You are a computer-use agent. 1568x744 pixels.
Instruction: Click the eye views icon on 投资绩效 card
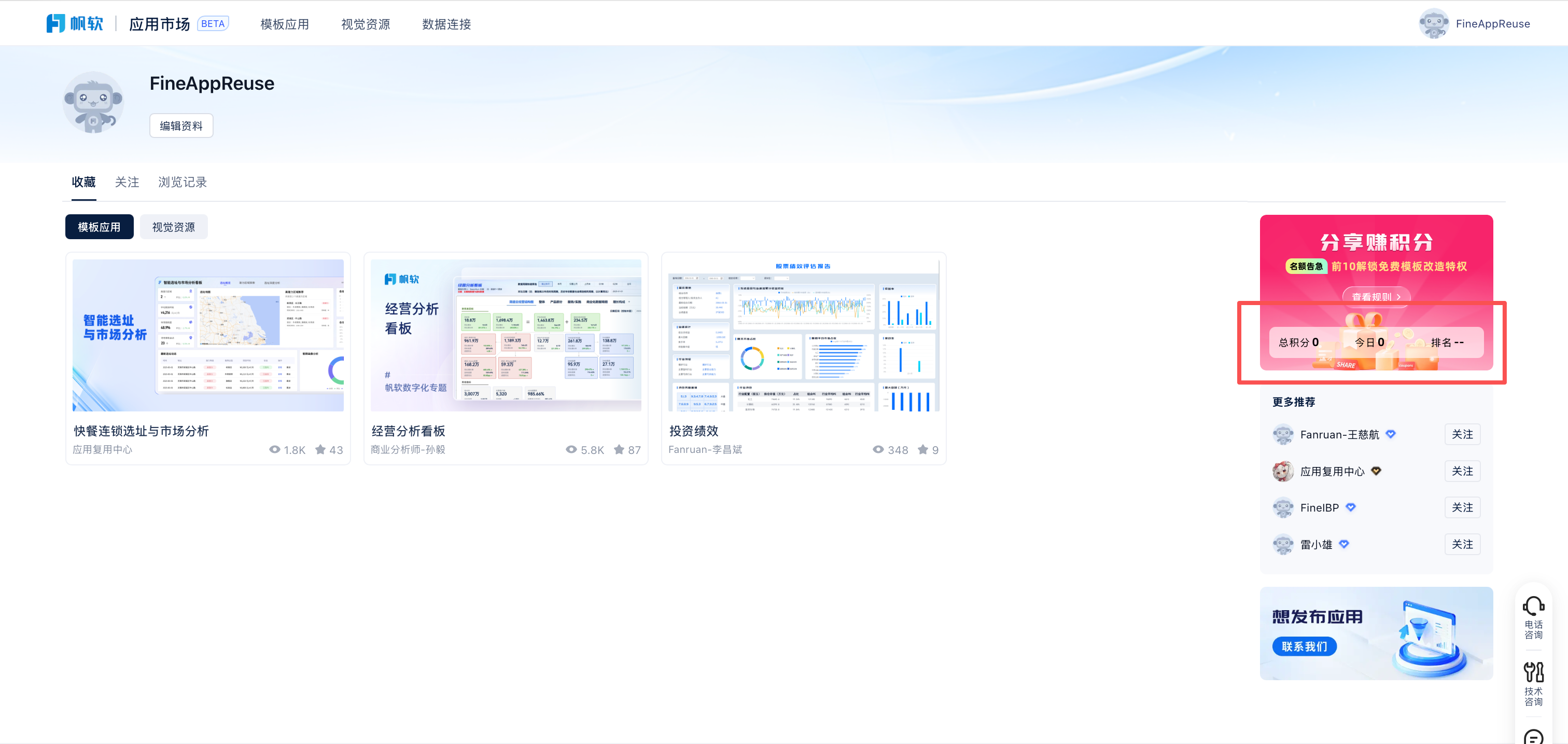(x=878, y=449)
